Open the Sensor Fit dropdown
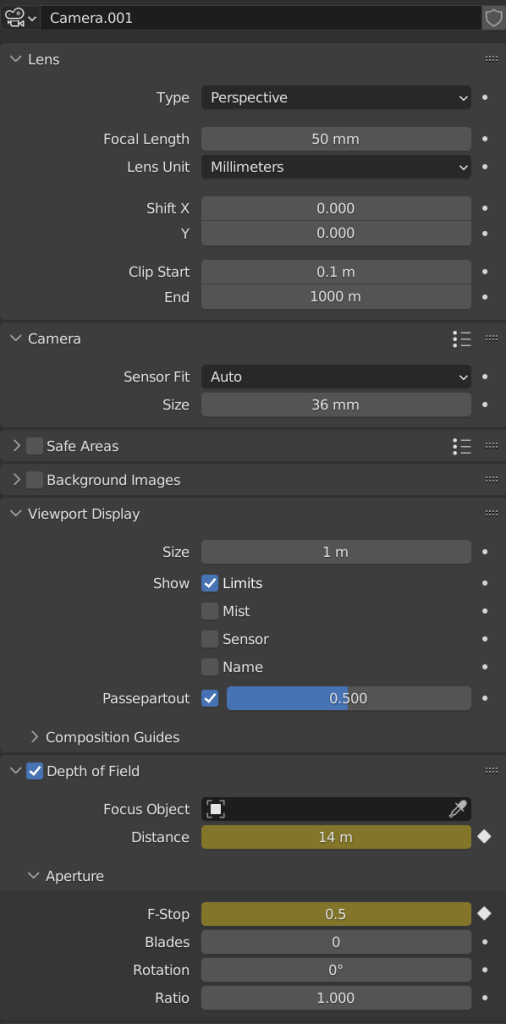Screen dimensions: 506x1024 336,377
